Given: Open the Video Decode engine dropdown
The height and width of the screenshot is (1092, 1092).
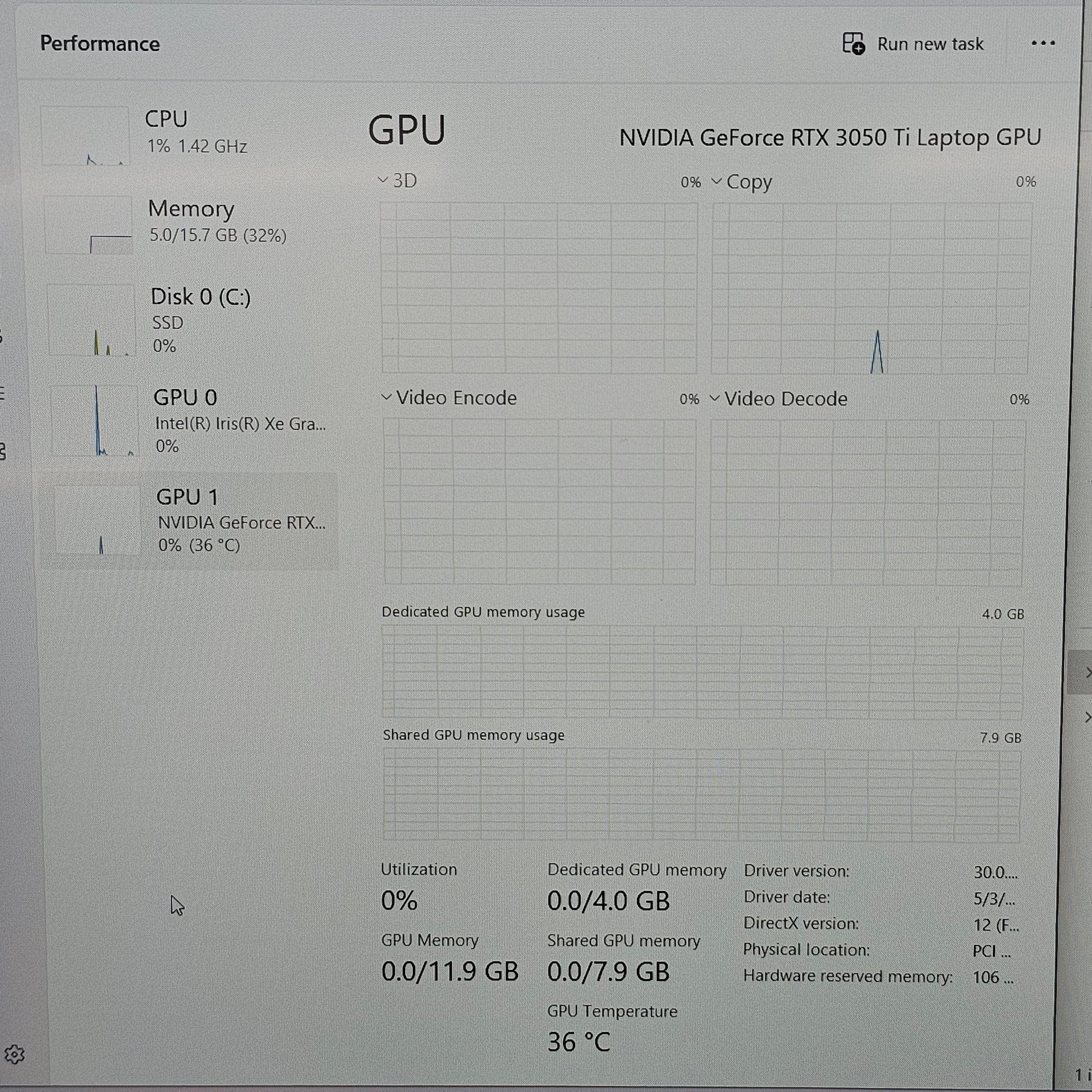Looking at the screenshot, I should click(x=714, y=398).
